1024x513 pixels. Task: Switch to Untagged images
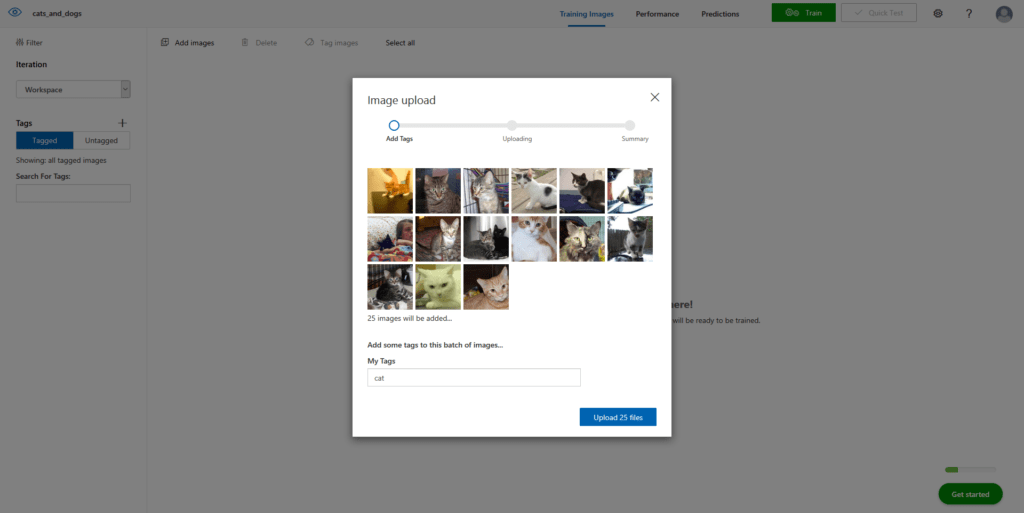pyautogui.click(x=101, y=140)
